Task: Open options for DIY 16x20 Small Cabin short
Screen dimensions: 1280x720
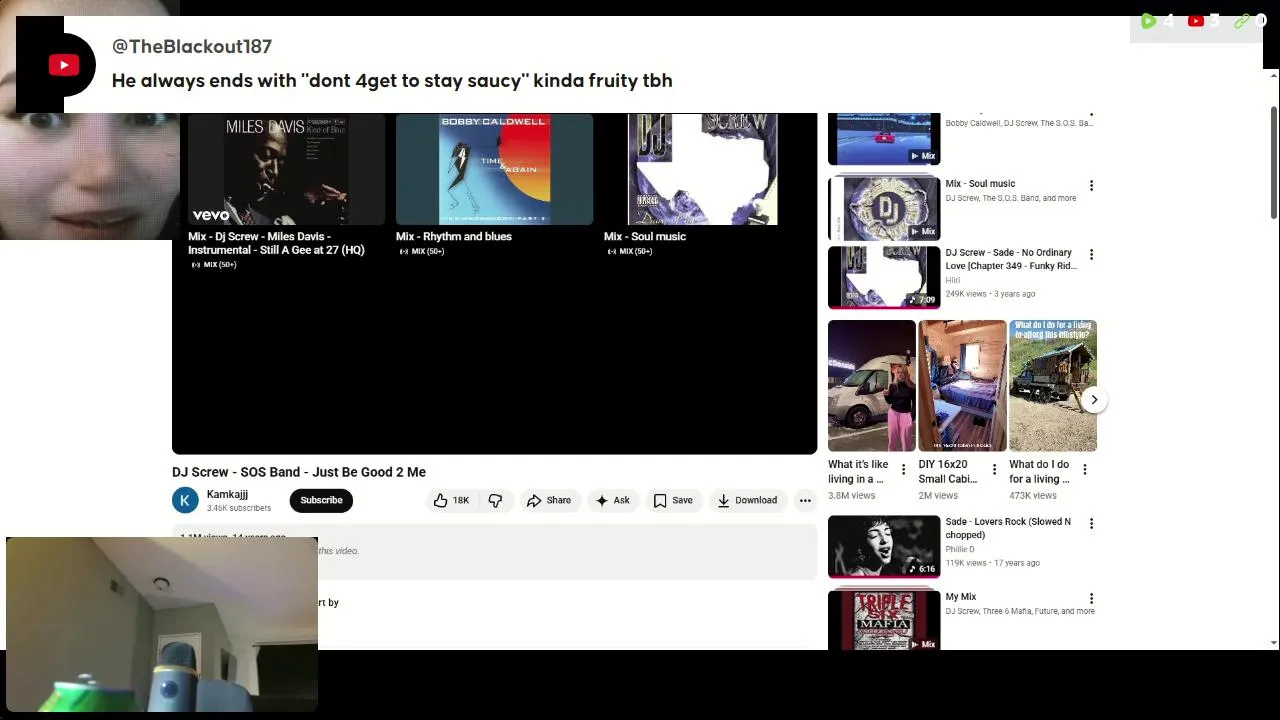Action: point(994,469)
